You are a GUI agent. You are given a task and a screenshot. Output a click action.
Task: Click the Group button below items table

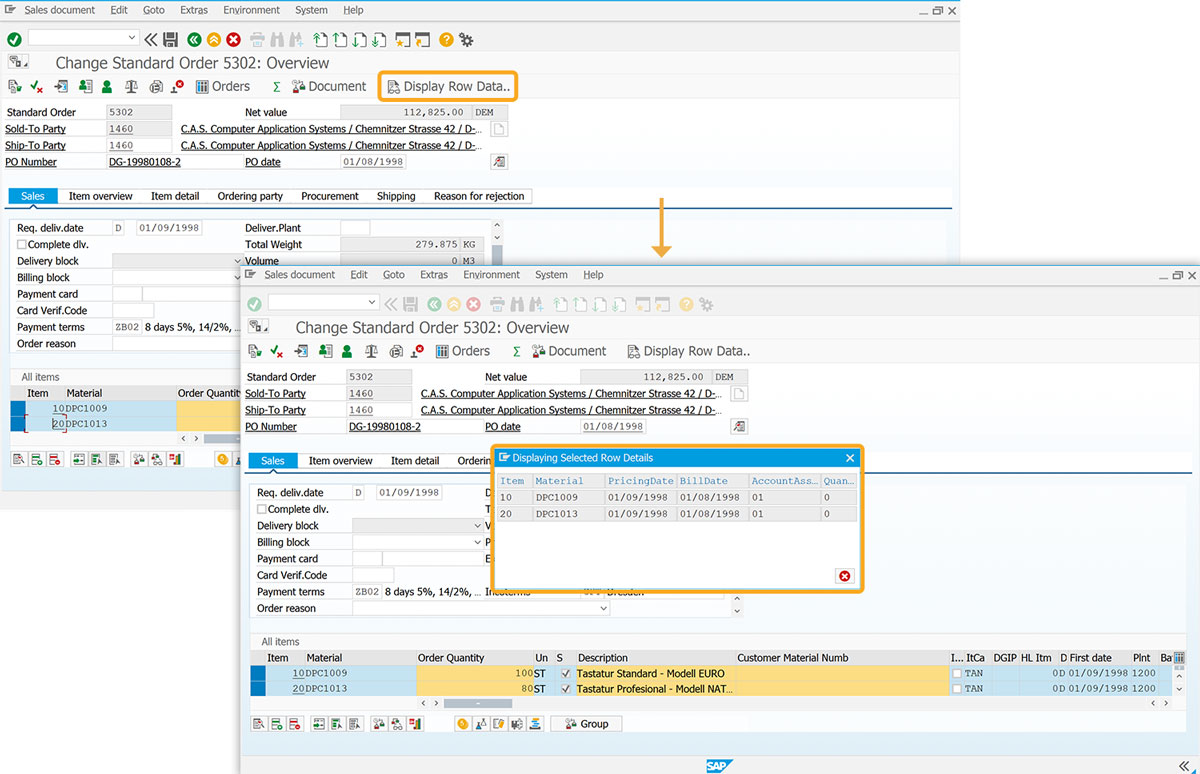coord(586,724)
